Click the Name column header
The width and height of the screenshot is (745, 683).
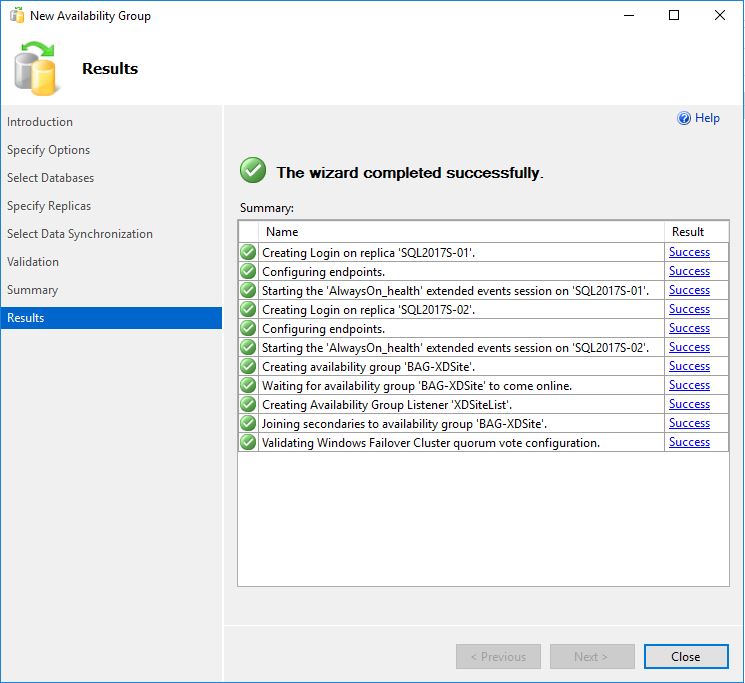click(x=461, y=232)
